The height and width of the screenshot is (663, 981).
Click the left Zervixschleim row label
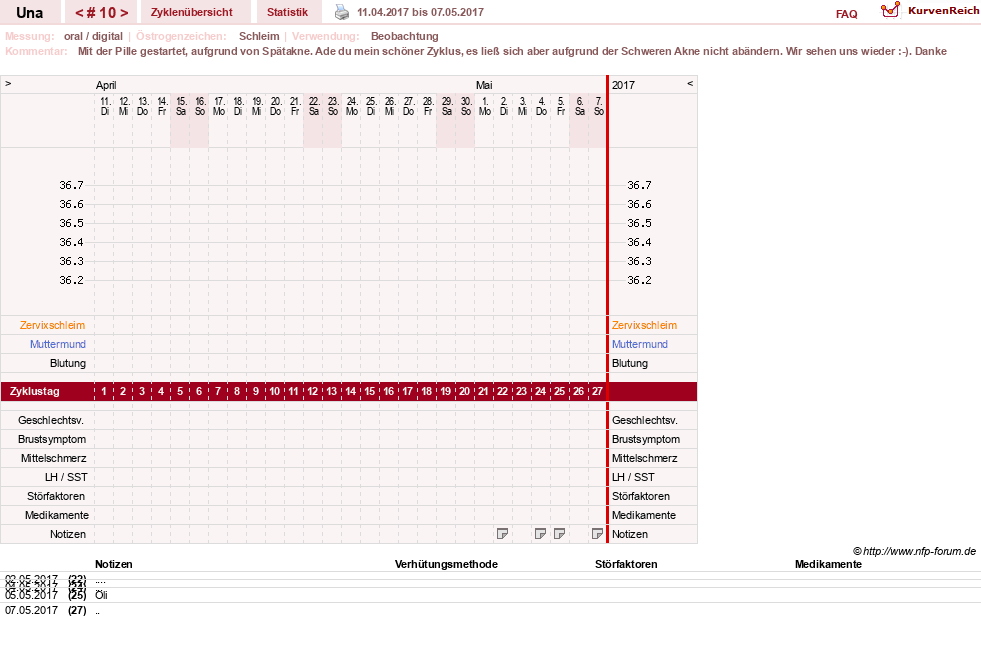pos(52,325)
